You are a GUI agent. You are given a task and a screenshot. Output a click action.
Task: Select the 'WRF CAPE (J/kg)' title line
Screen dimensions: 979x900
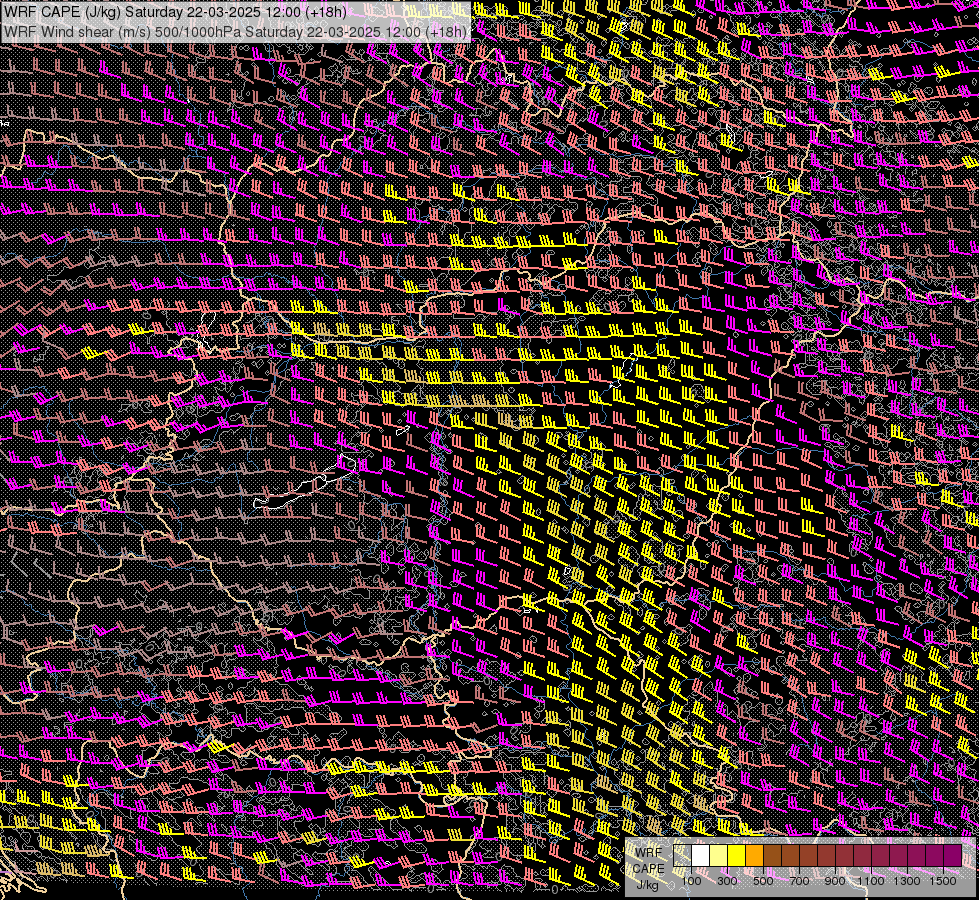pyautogui.click(x=175, y=12)
